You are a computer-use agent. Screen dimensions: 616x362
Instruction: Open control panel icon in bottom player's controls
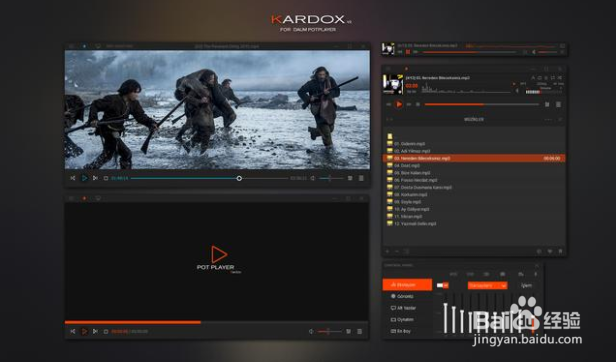[348, 331]
